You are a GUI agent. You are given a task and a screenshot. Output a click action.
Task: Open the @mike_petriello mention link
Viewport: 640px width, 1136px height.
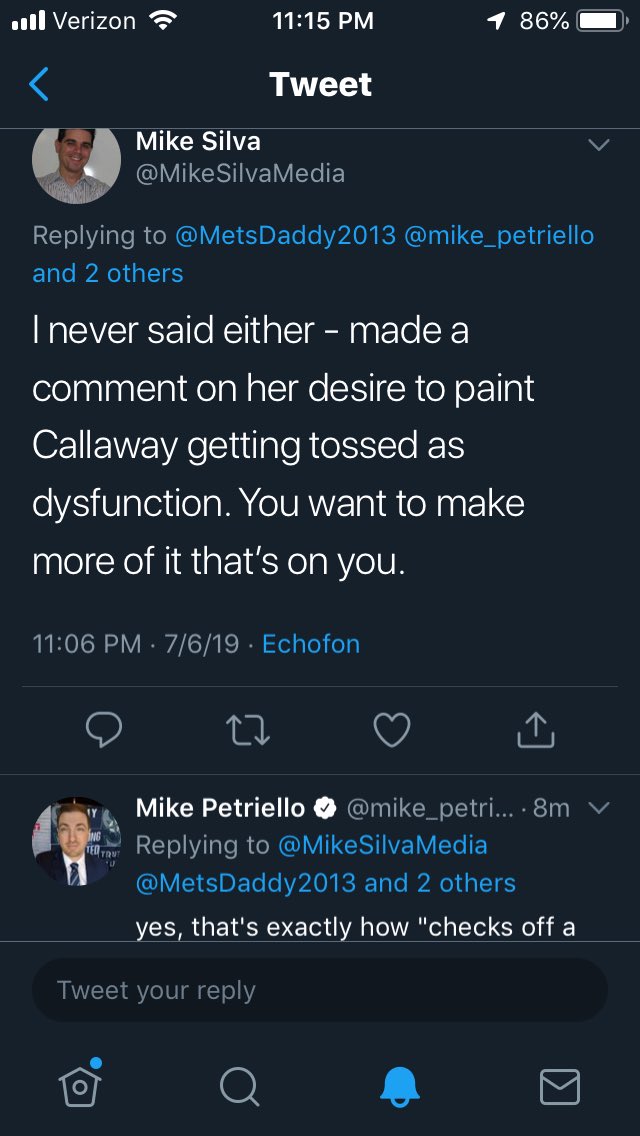[x=498, y=235]
